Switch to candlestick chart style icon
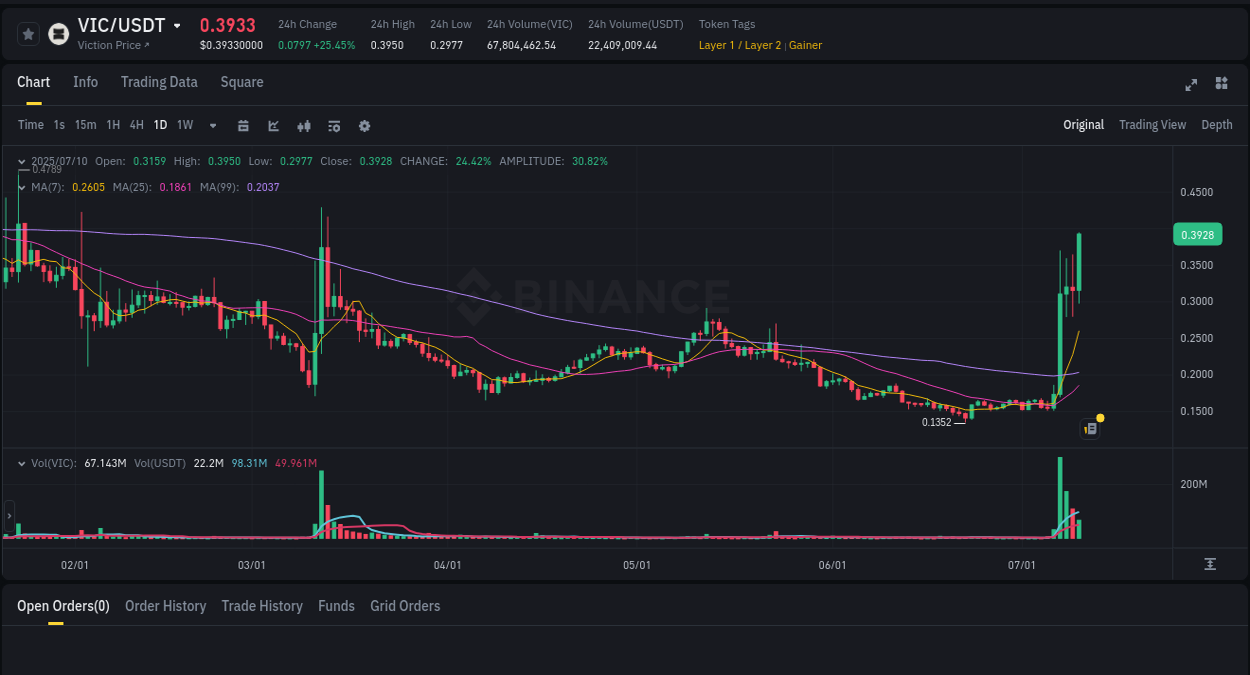Viewport: 1250px width, 675px height. coord(303,125)
